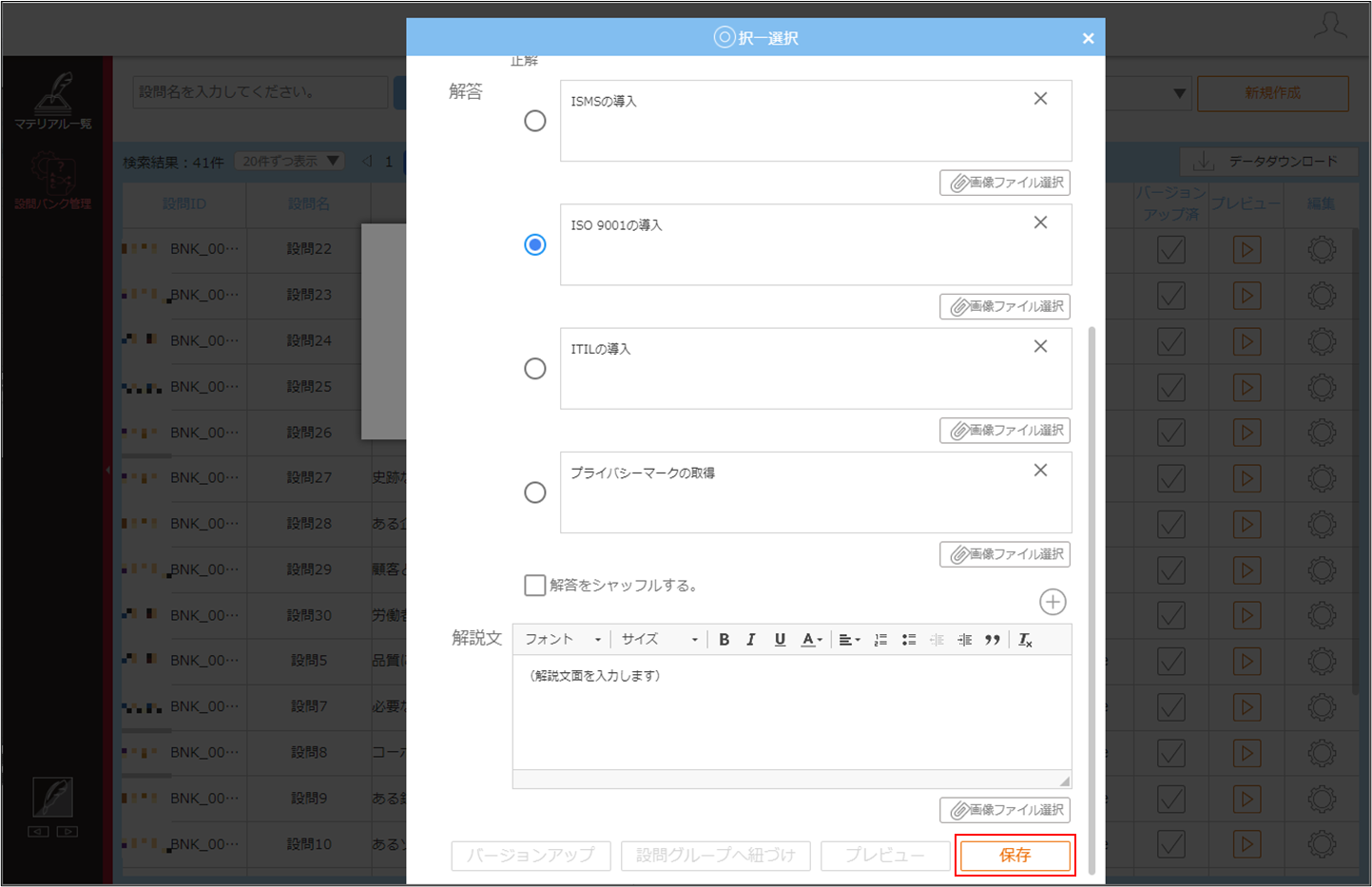Play preview for 設問10 row
This screenshot has height=887, width=1372.
pyautogui.click(x=1246, y=844)
